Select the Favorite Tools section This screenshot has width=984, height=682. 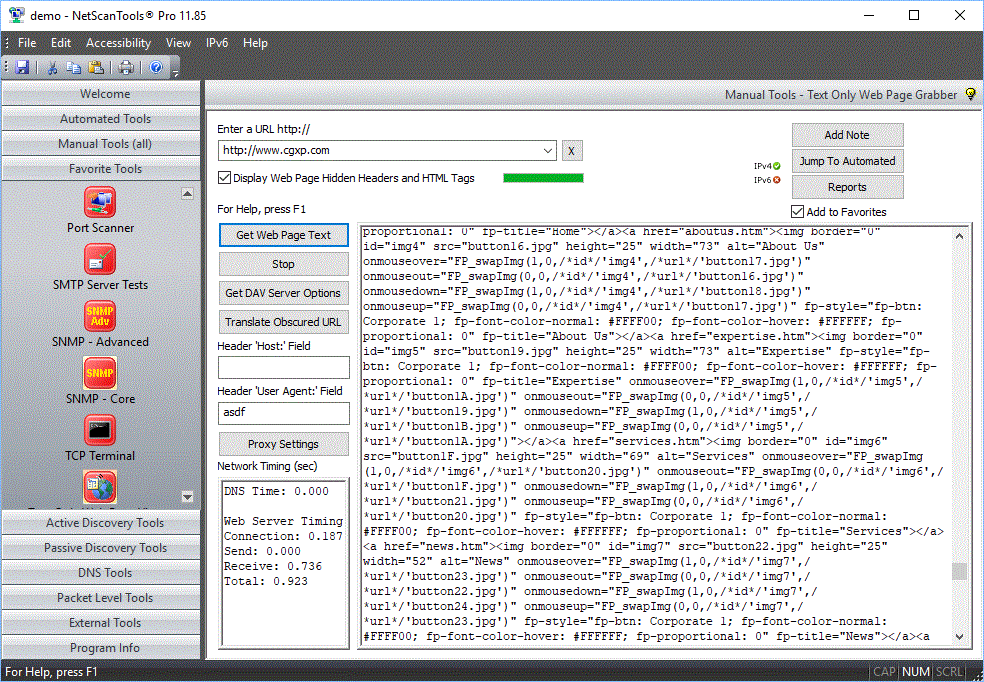point(101,169)
